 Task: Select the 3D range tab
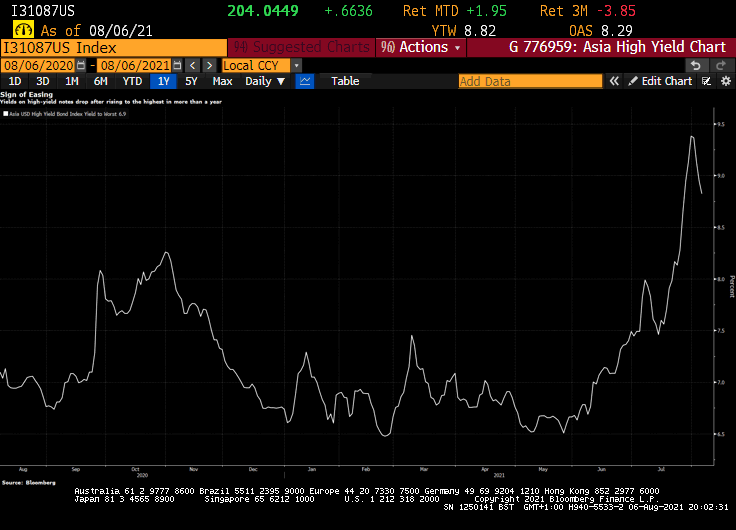click(43, 81)
